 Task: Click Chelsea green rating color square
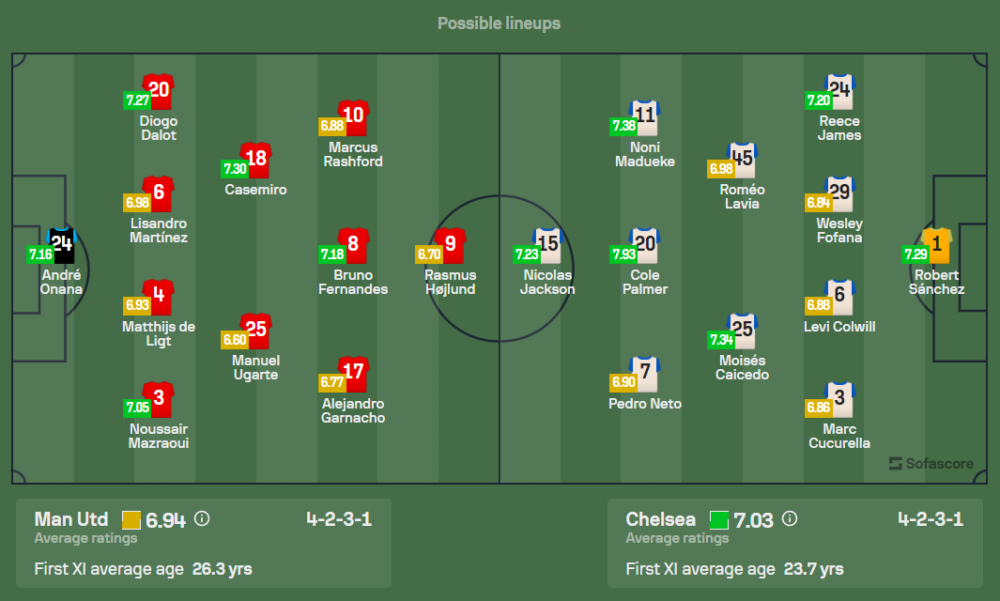(718, 520)
